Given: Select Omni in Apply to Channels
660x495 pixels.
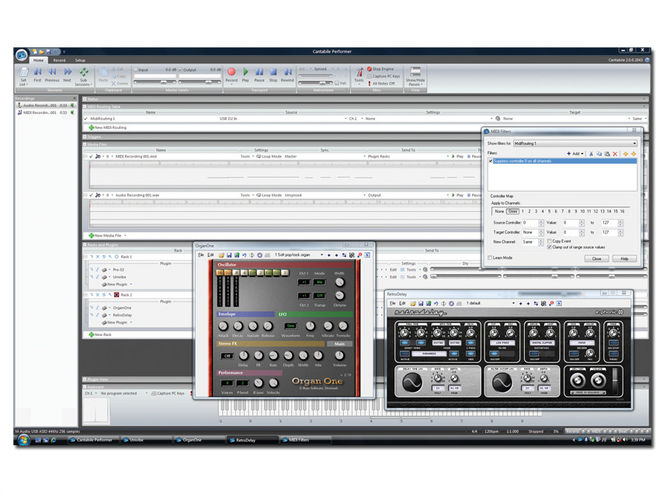Looking at the screenshot, I should pyautogui.click(x=513, y=211).
